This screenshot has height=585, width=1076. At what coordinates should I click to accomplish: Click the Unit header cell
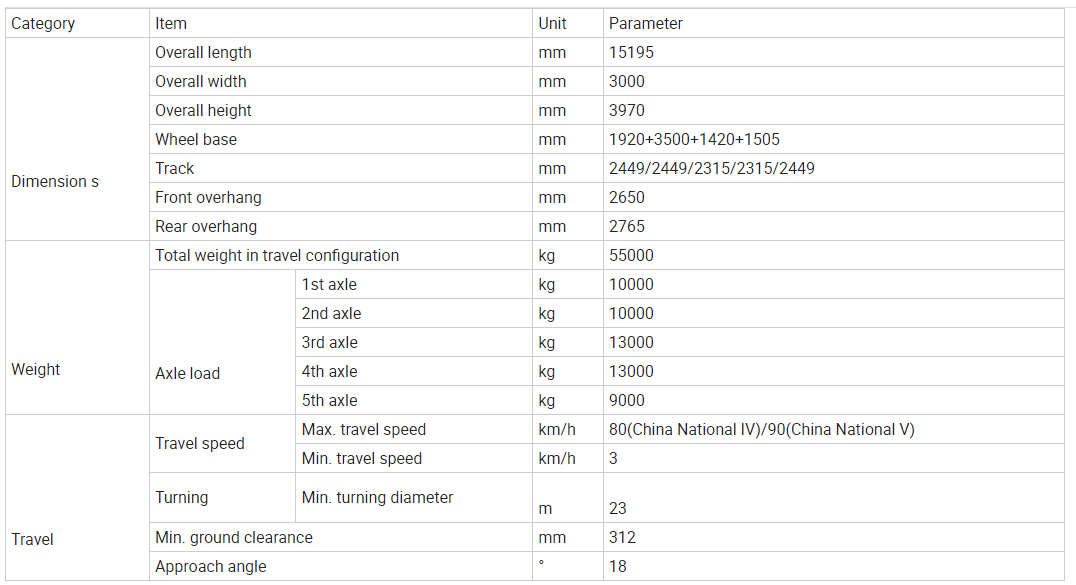[552, 23]
